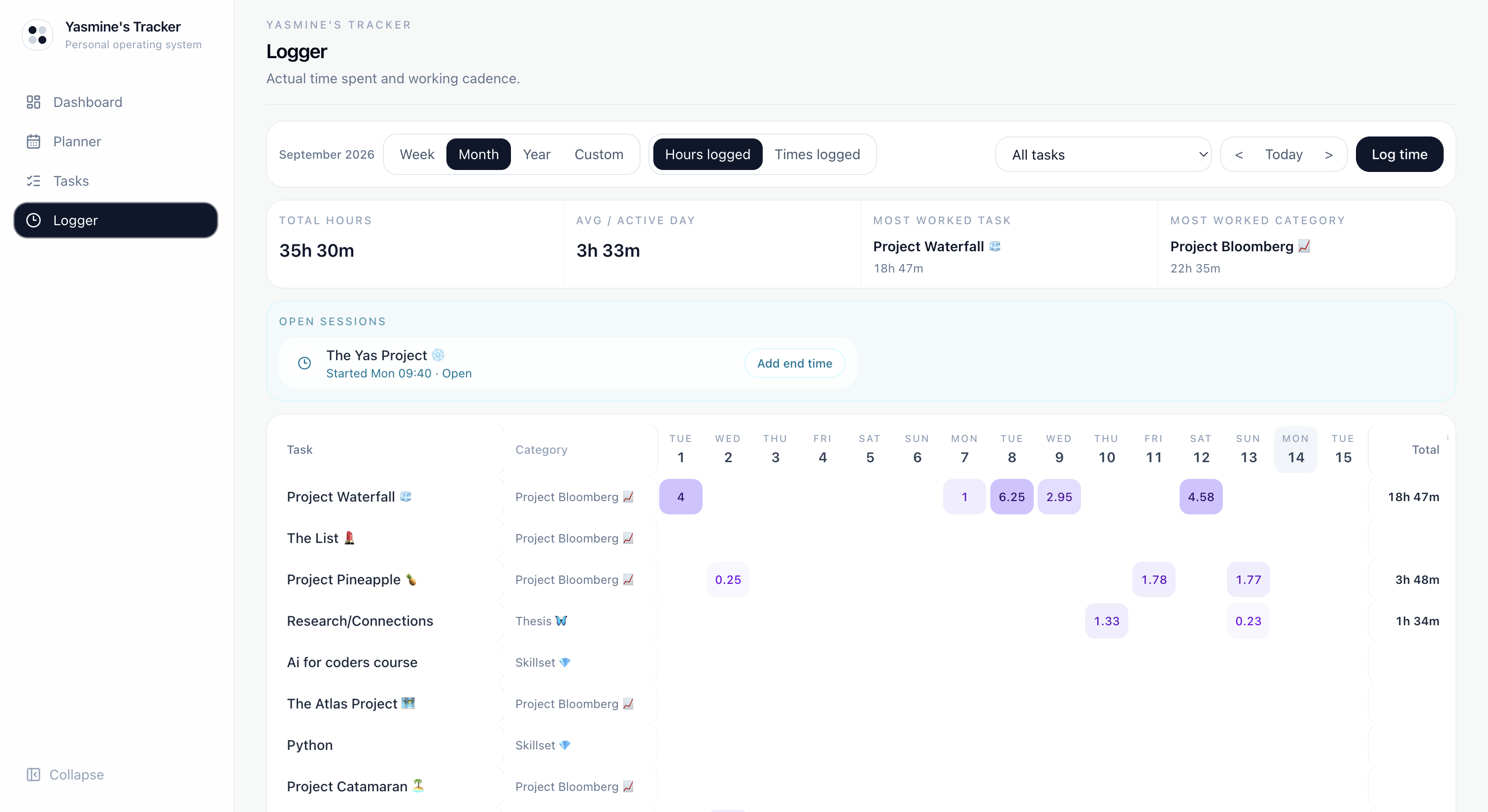Screen dimensions: 1488x812
Task: Click the pineapple icon on Project Pineapple row
Action: pos(411,579)
